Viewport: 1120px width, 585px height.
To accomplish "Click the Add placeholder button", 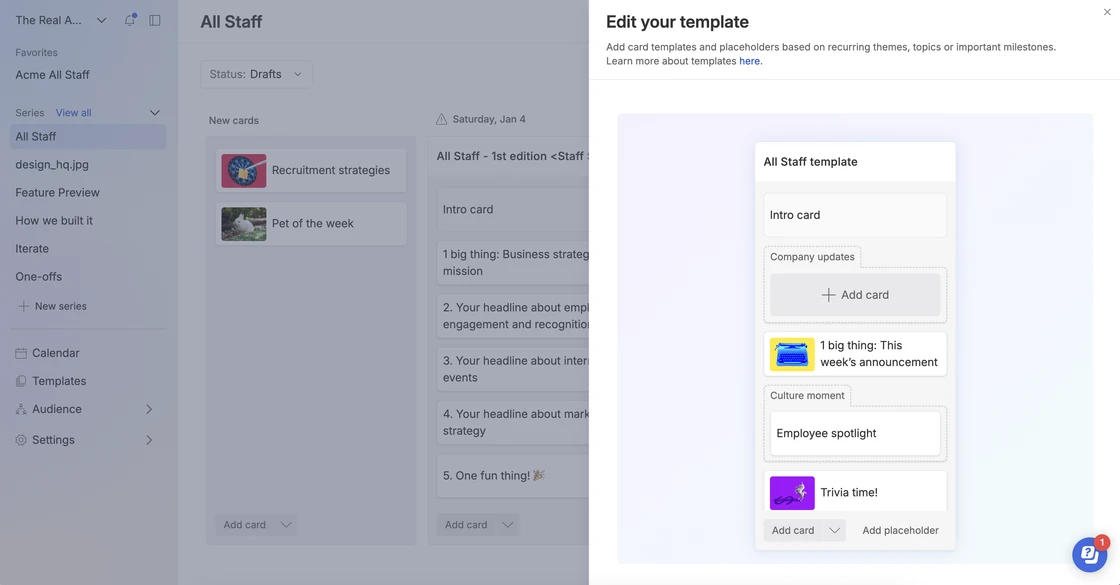I will click(x=900, y=530).
